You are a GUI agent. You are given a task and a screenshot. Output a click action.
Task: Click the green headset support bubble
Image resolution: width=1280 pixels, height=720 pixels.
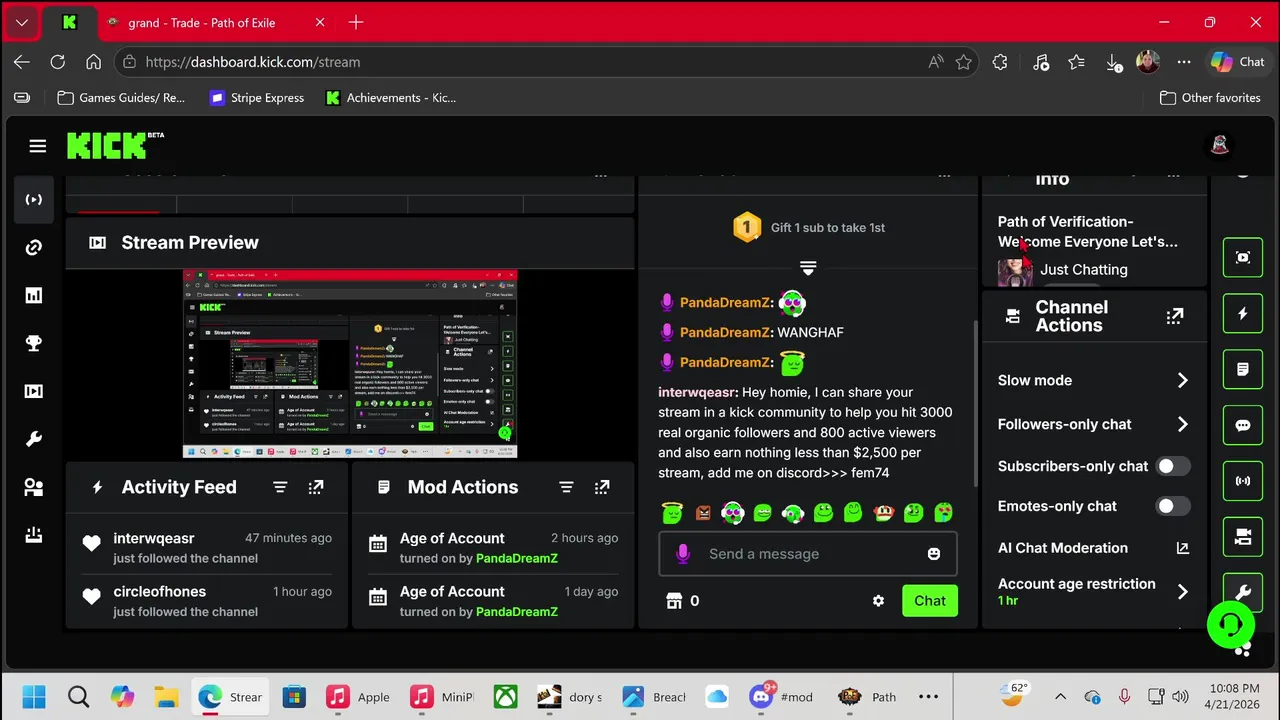coord(1231,625)
